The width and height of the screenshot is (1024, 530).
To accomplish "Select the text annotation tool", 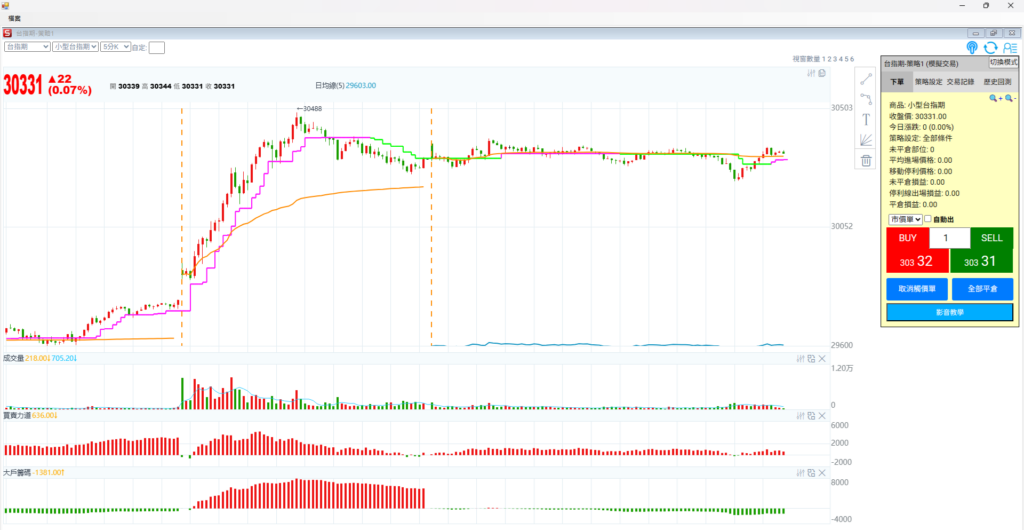I will 866,119.
